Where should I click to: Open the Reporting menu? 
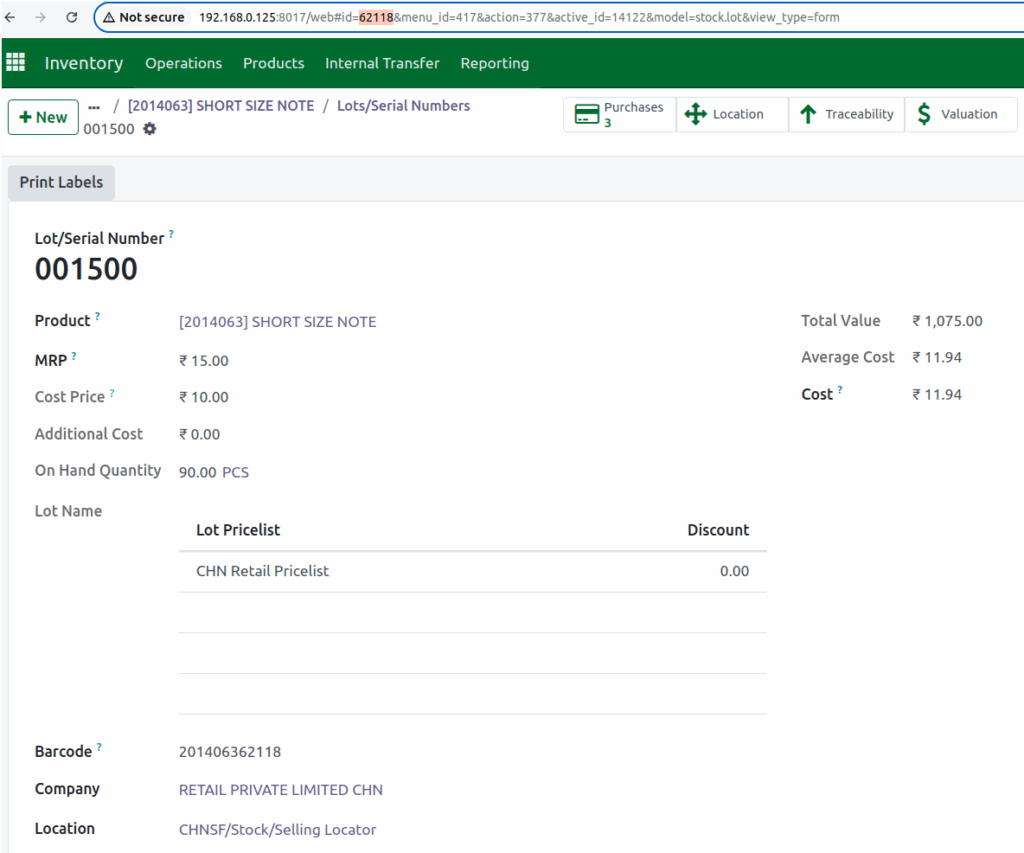click(x=494, y=62)
